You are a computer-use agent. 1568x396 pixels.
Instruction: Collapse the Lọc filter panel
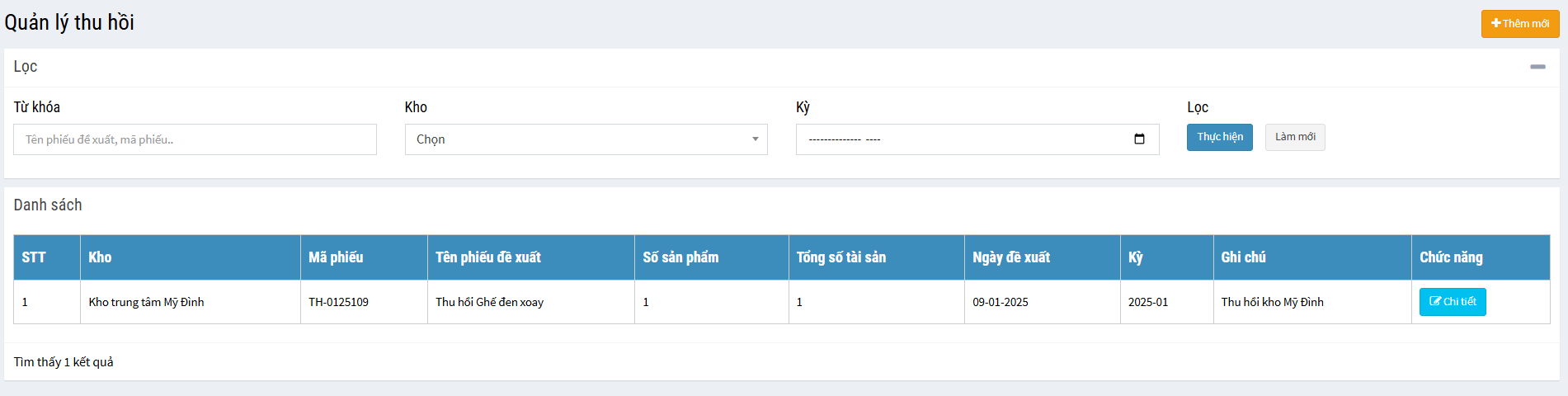1537,67
